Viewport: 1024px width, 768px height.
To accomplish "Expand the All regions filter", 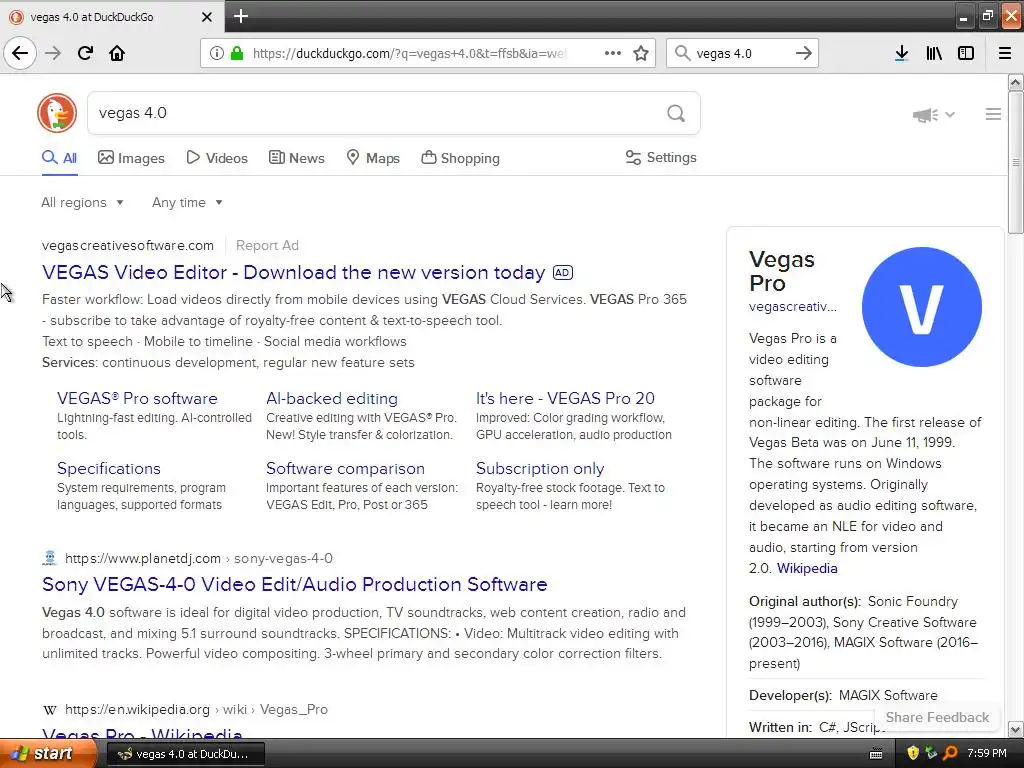I will point(82,202).
